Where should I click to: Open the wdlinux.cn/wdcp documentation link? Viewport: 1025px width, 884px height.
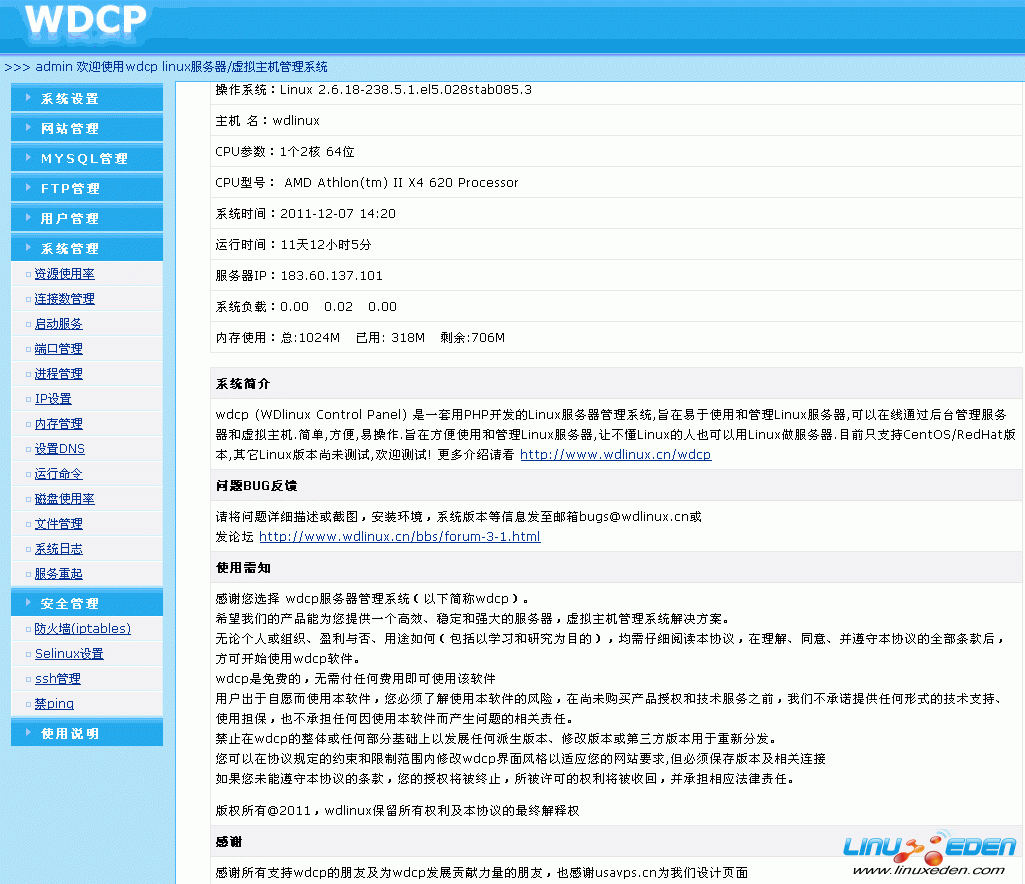[615, 454]
